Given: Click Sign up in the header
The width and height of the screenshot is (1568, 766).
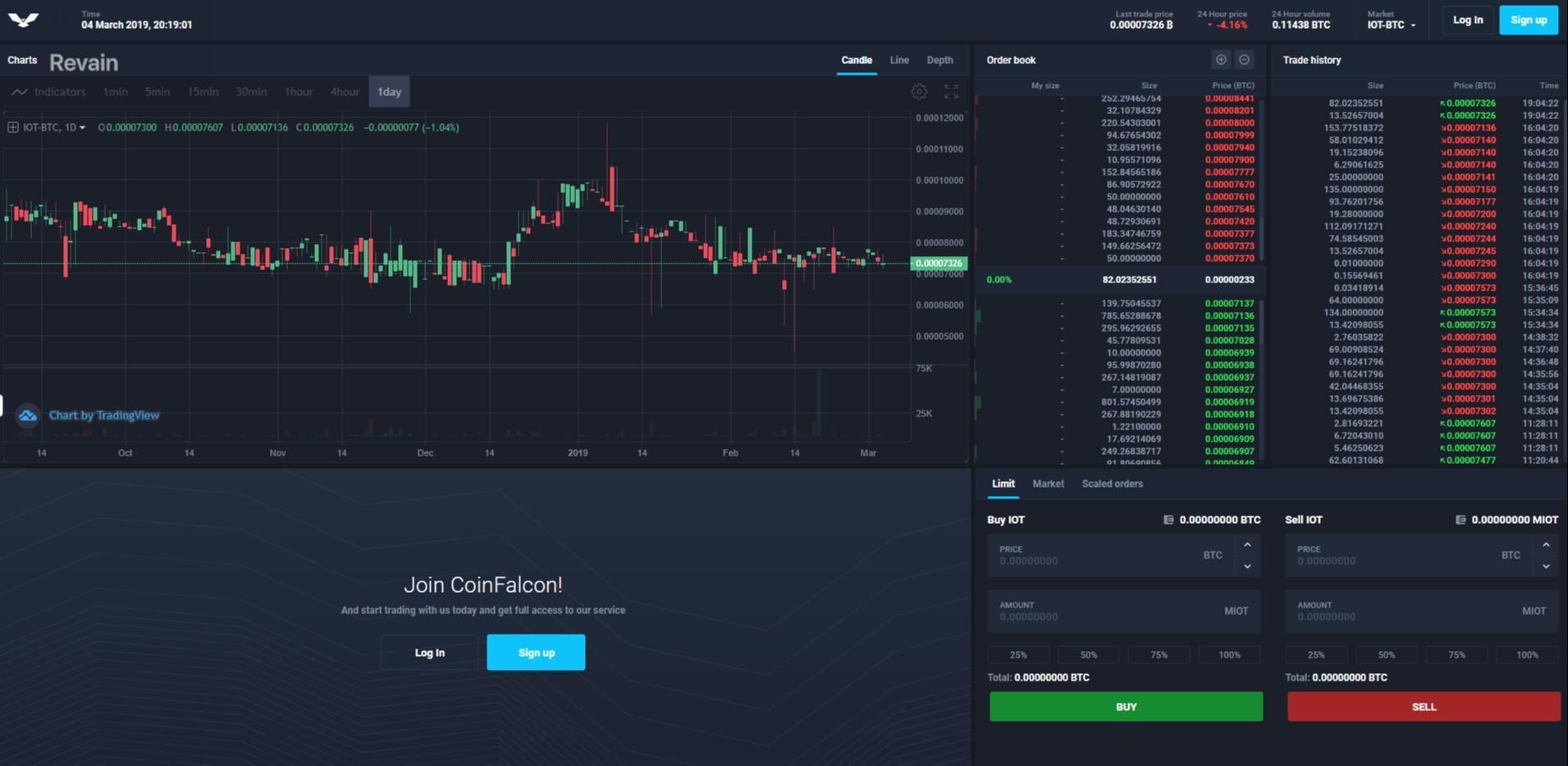Looking at the screenshot, I should (1529, 20).
